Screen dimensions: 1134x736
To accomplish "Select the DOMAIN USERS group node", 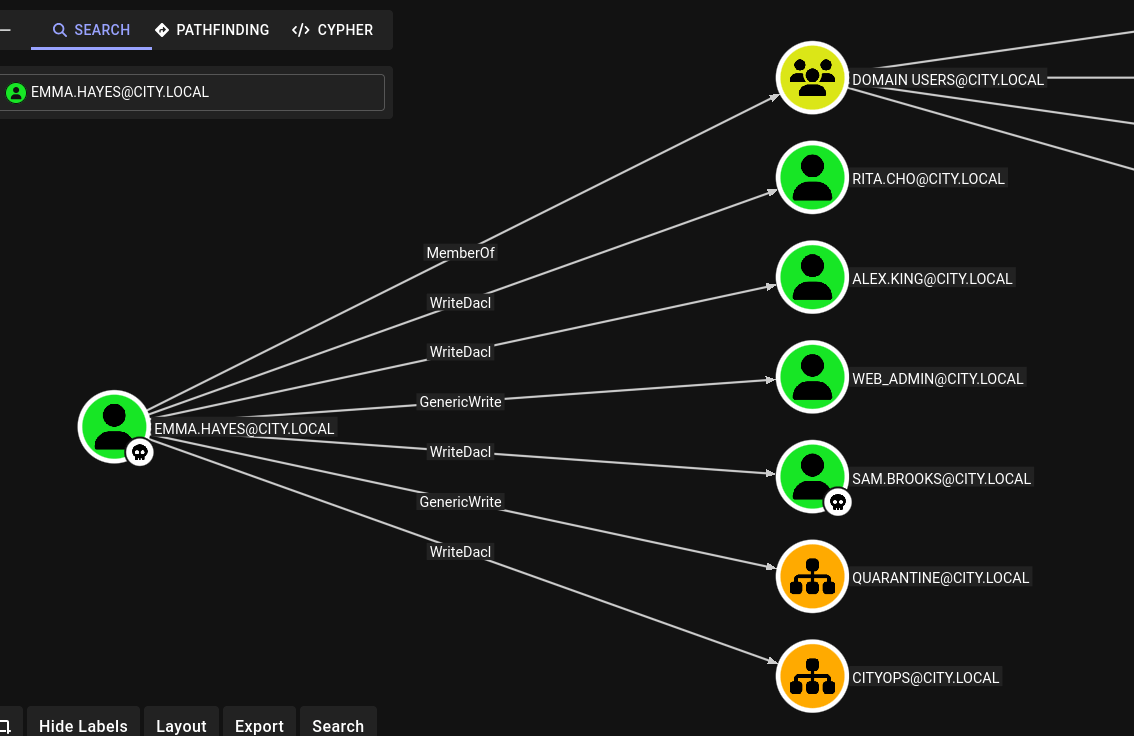I will 812,77.
